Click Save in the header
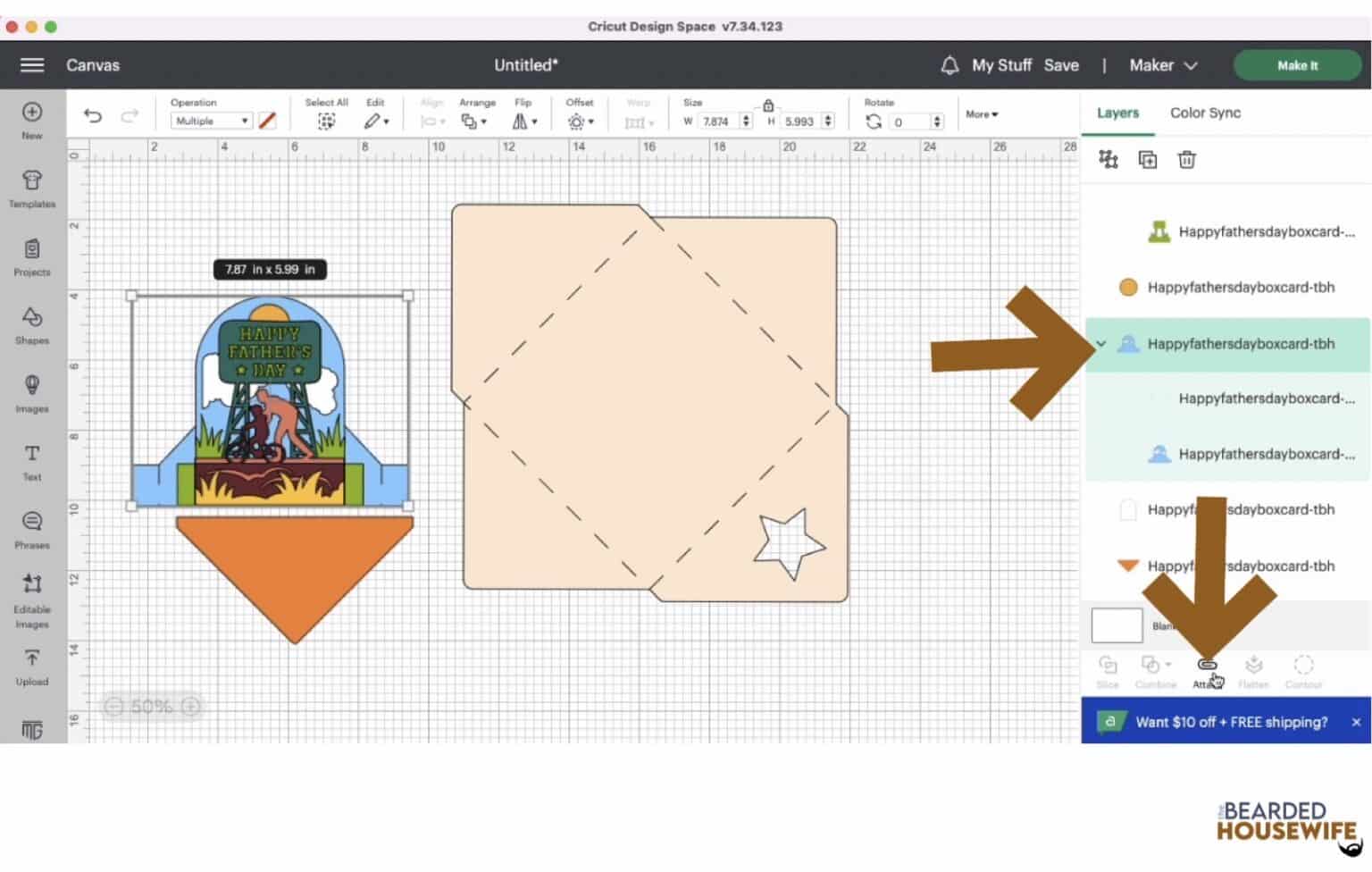The height and width of the screenshot is (872, 1372). tap(1061, 65)
